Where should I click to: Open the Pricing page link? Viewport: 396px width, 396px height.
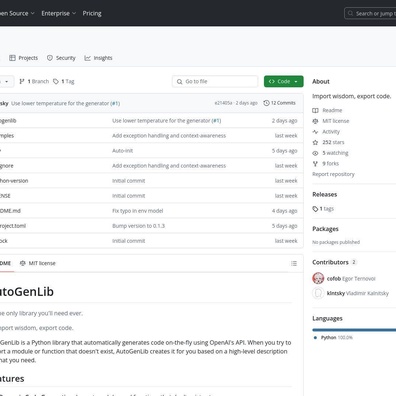pos(92,13)
